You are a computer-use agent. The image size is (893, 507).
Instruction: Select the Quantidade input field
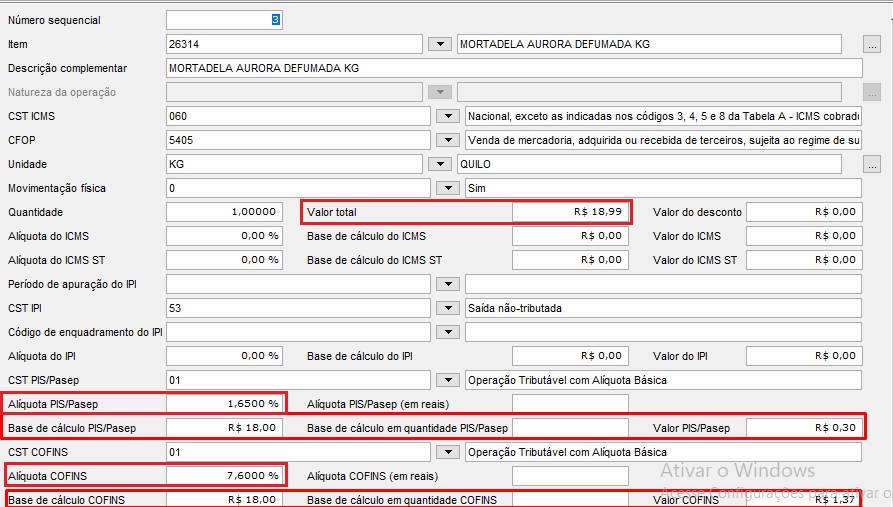click(x=223, y=212)
